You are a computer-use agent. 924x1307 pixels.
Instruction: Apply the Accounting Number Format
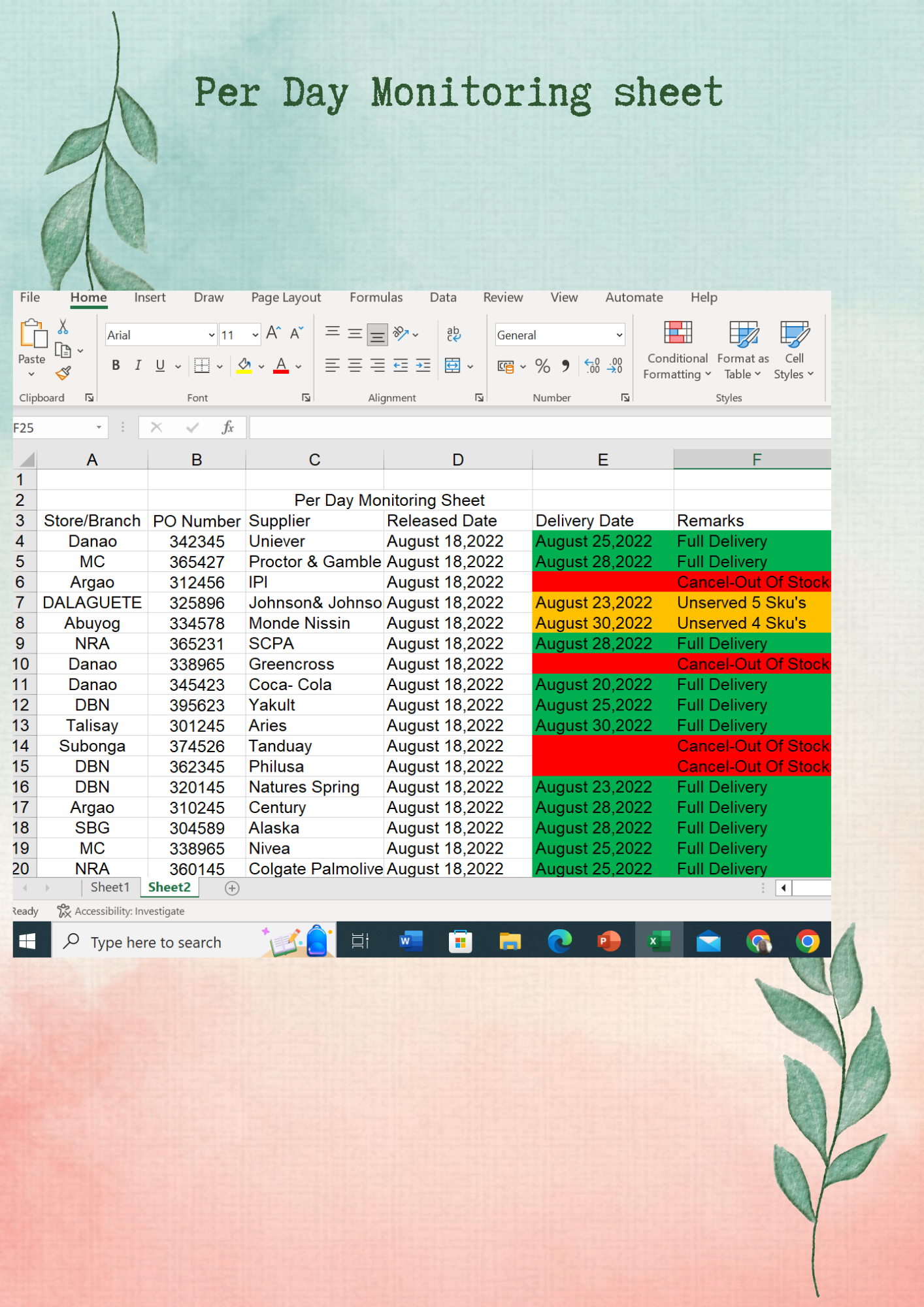point(506,367)
